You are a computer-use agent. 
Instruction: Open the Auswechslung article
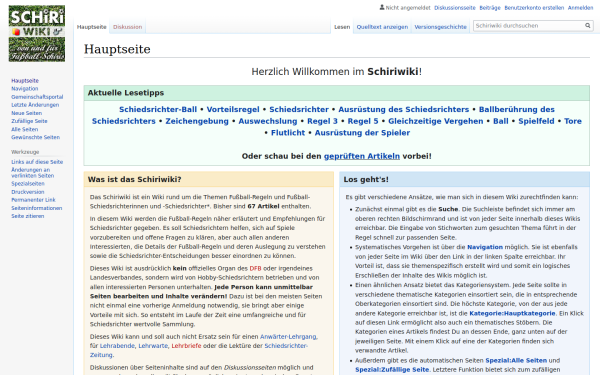tap(268, 121)
